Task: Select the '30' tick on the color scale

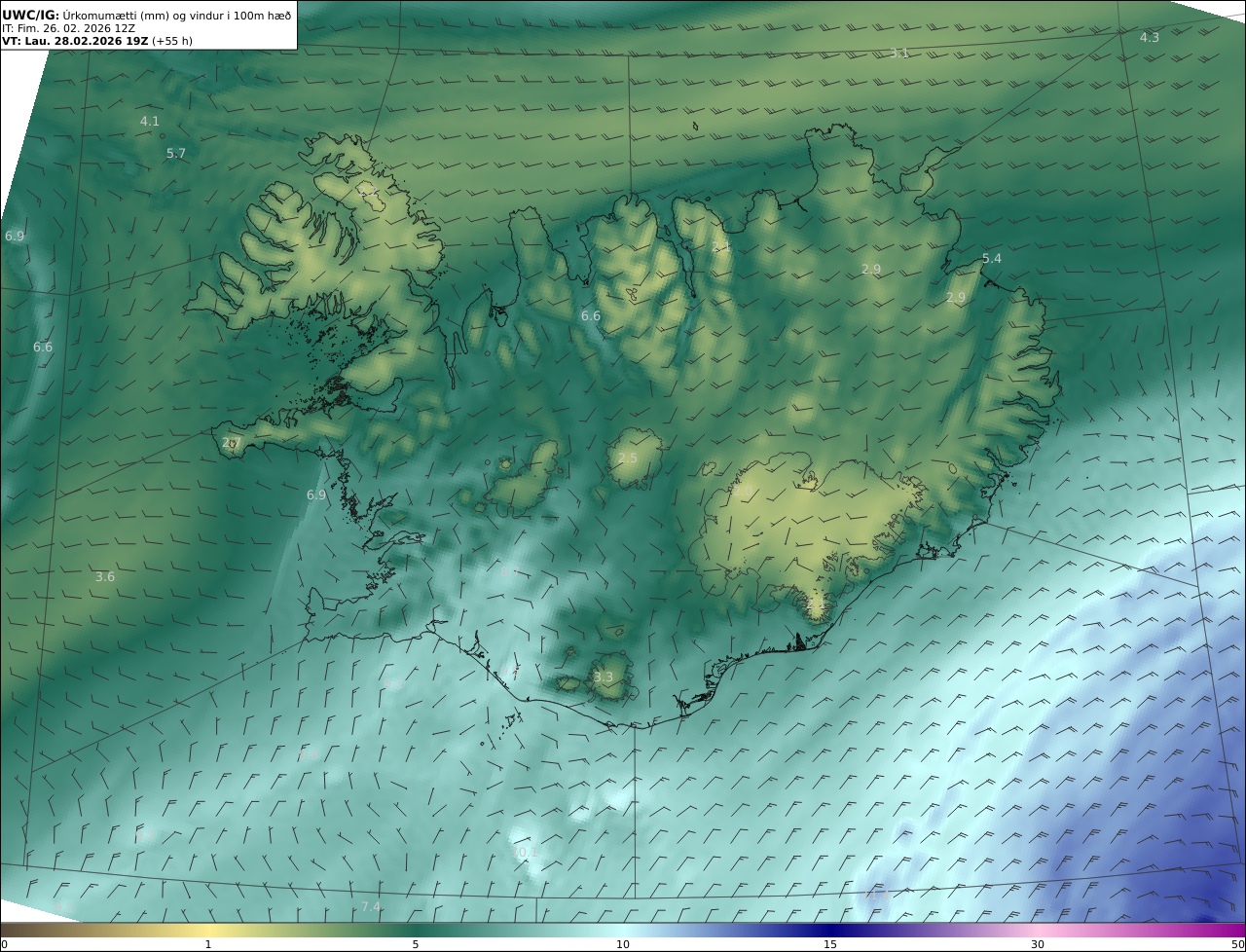Action: tap(1038, 944)
